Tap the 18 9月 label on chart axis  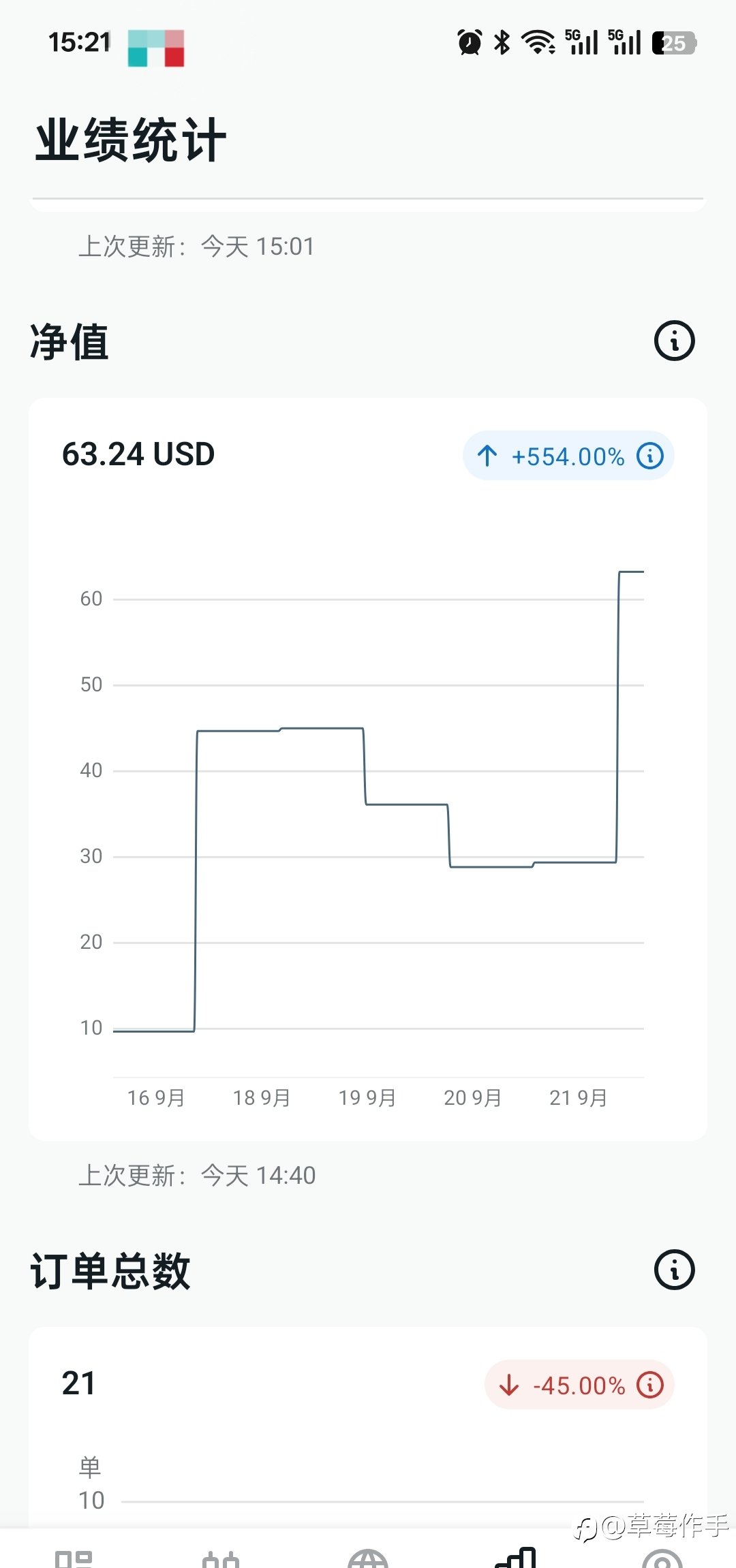[262, 1097]
